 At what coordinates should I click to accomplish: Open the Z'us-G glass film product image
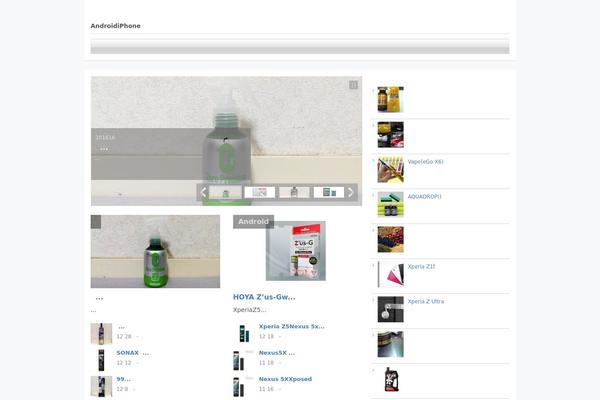pos(296,251)
